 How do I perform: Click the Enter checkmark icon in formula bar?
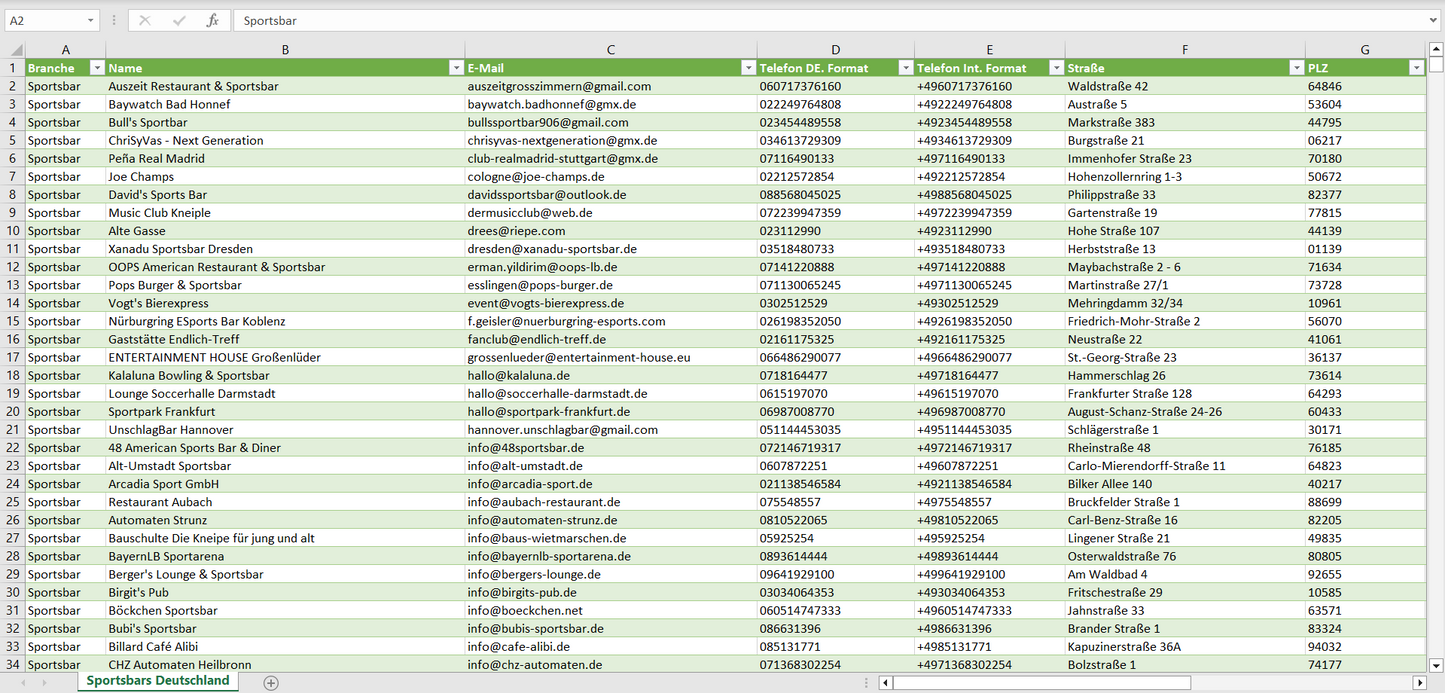click(x=179, y=20)
